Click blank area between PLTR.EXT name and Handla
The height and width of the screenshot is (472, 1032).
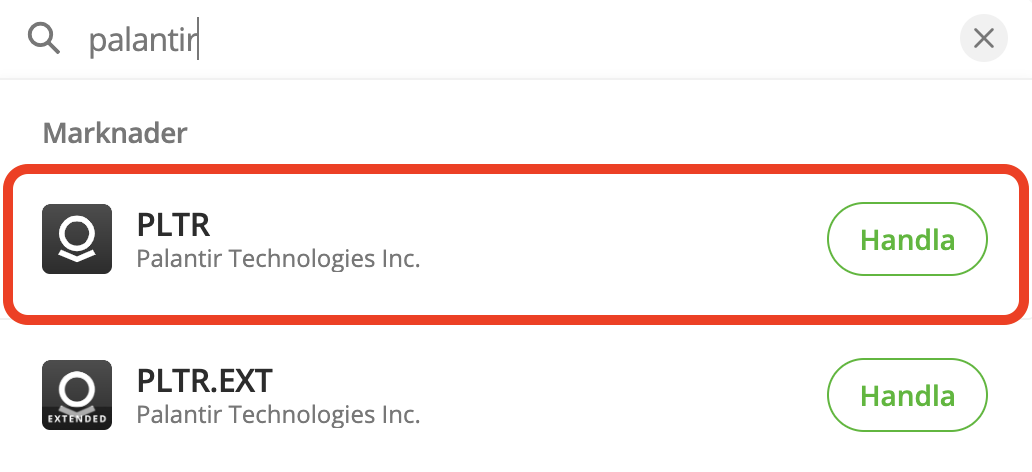620,395
